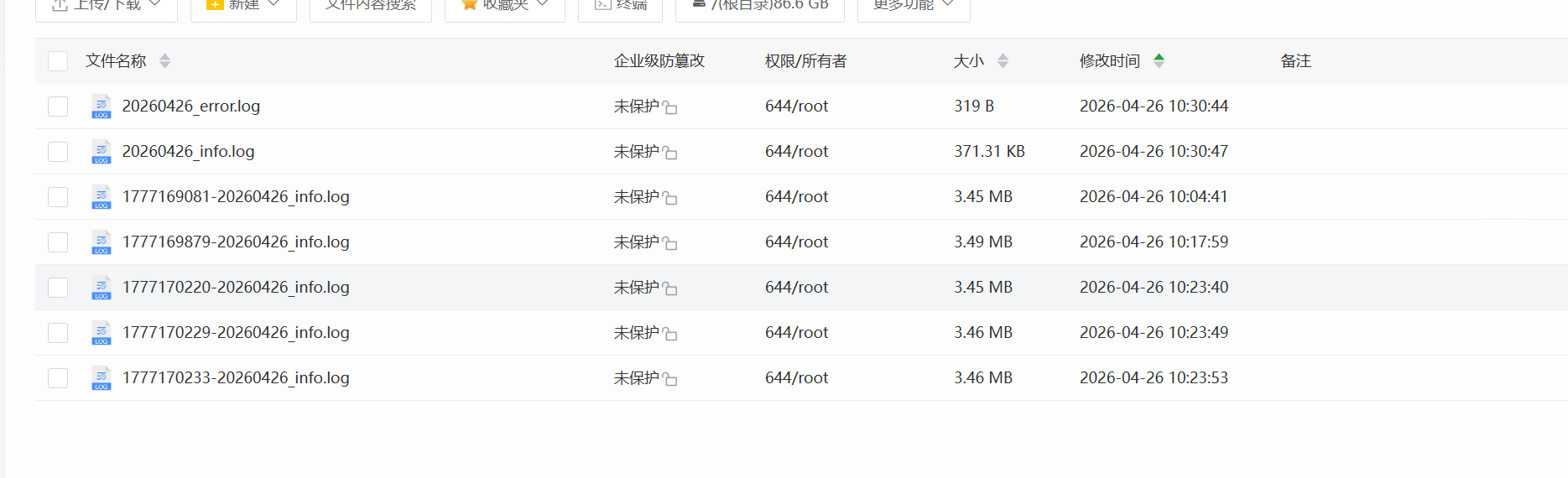Click 未保护 status for 20260426_error.log
This screenshot has height=478, width=1568.
tap(636, 107)
